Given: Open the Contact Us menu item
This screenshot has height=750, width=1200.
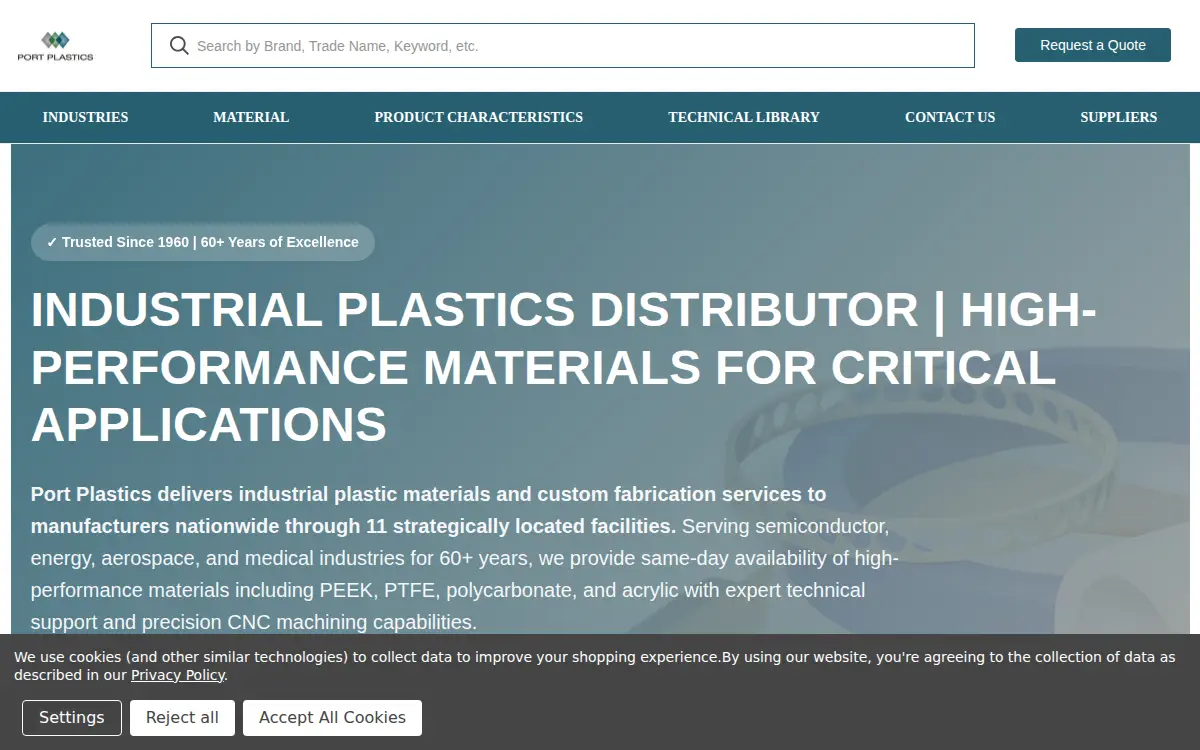Looking at the screenshot, I should click(x=950, y=117).
